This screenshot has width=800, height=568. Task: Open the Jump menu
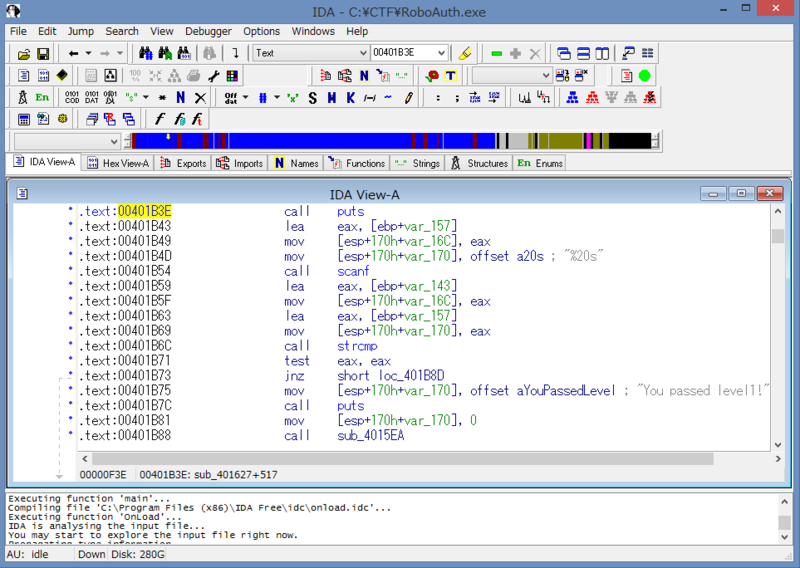click(81, 31)
